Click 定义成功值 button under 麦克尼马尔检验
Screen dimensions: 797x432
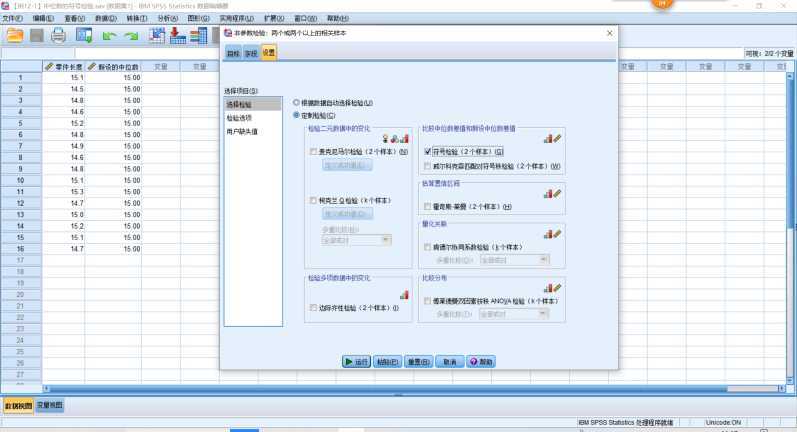[347, 165]
